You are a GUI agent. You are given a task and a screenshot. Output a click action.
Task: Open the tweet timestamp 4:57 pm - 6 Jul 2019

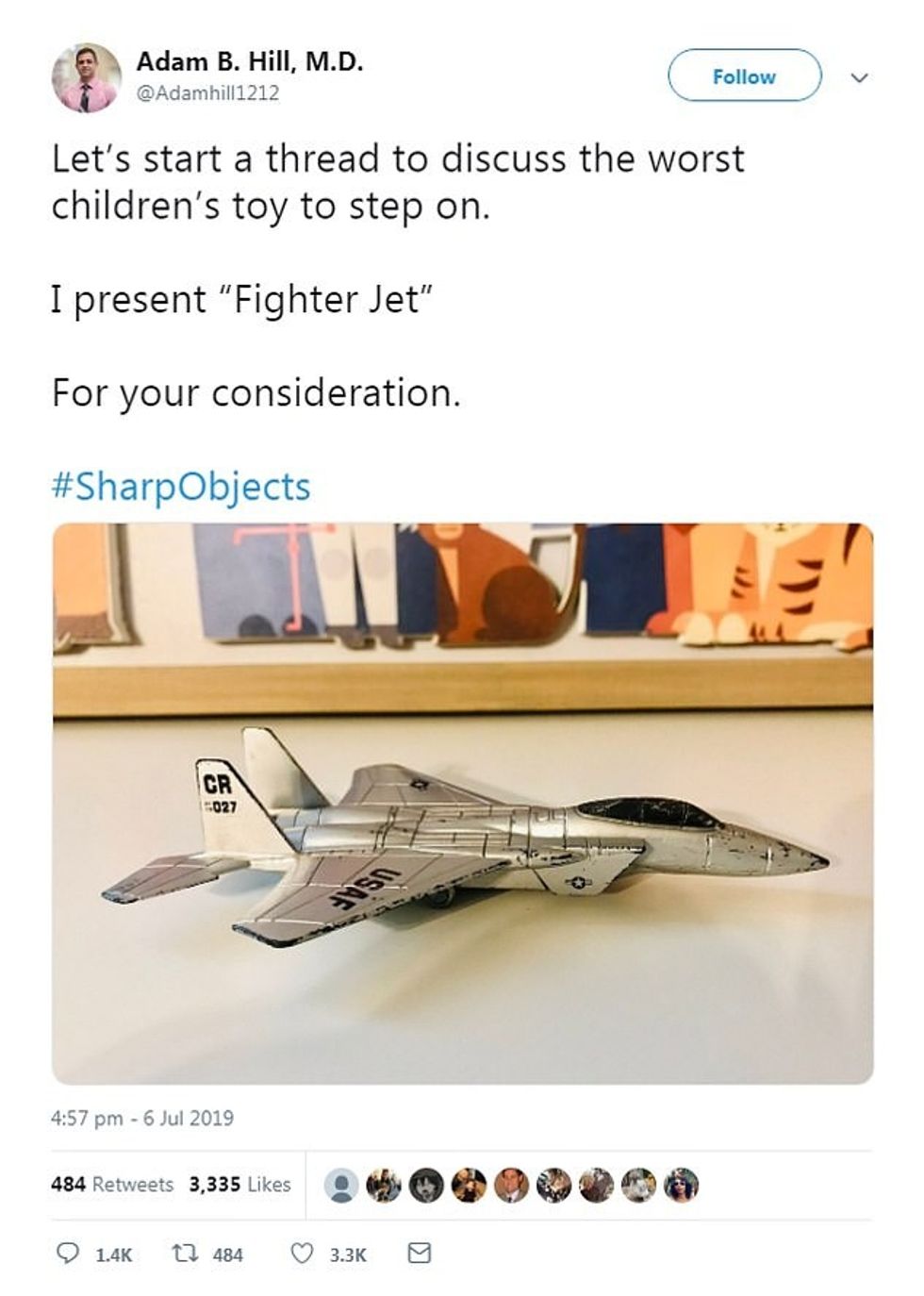[142, 1118]
